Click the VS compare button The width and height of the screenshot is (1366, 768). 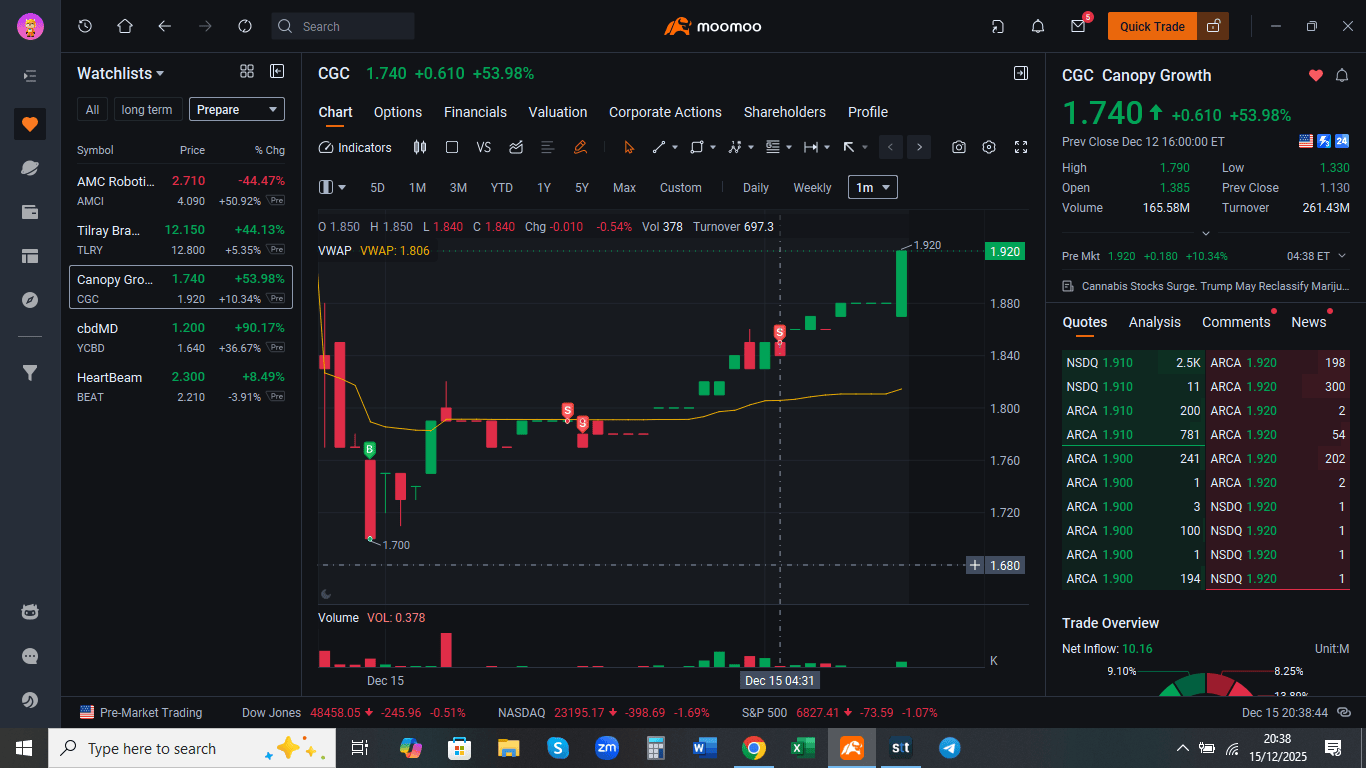pyautogui.click(x=484, y=147)
